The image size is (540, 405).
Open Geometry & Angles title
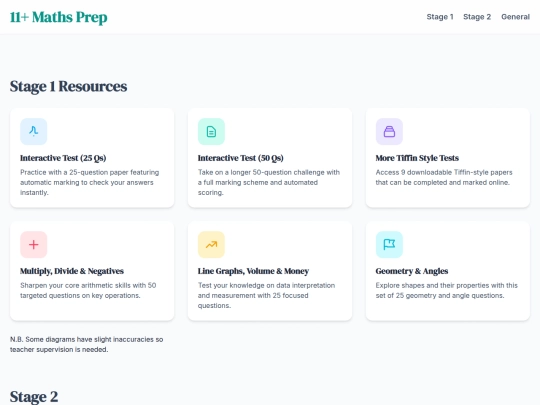tap(412, 271)
